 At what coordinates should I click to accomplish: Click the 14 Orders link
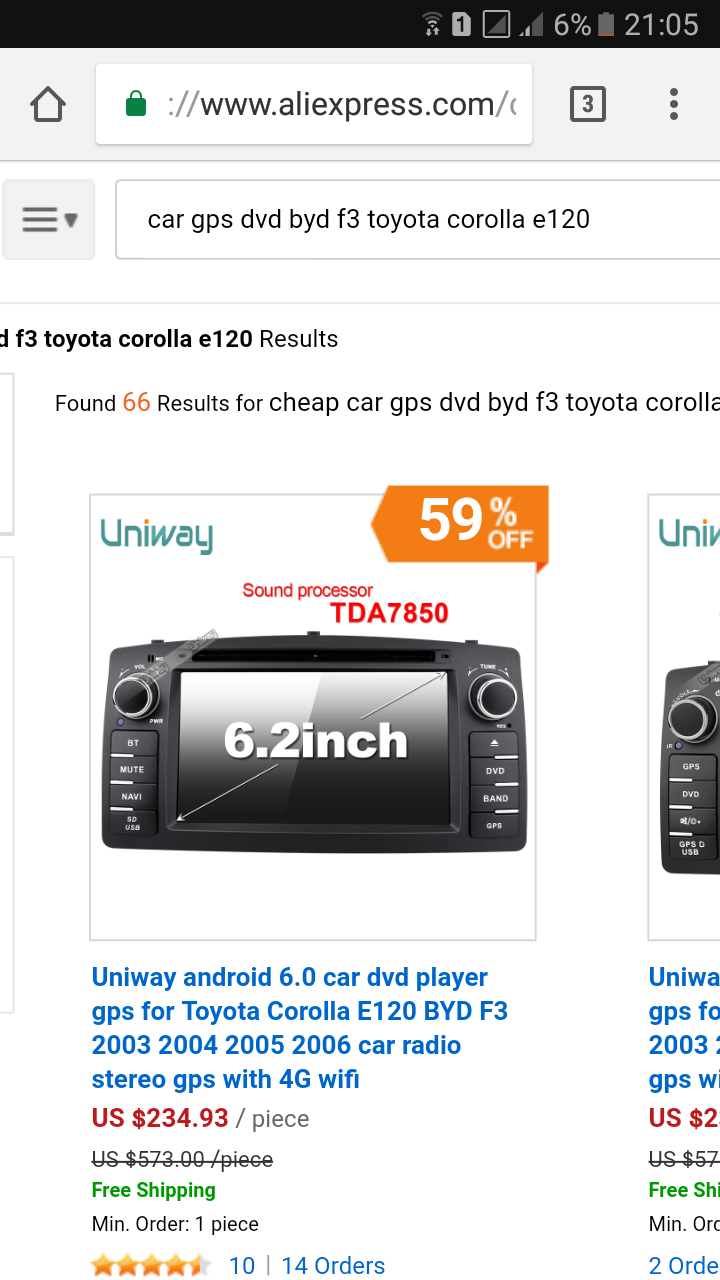[333, 1265]
